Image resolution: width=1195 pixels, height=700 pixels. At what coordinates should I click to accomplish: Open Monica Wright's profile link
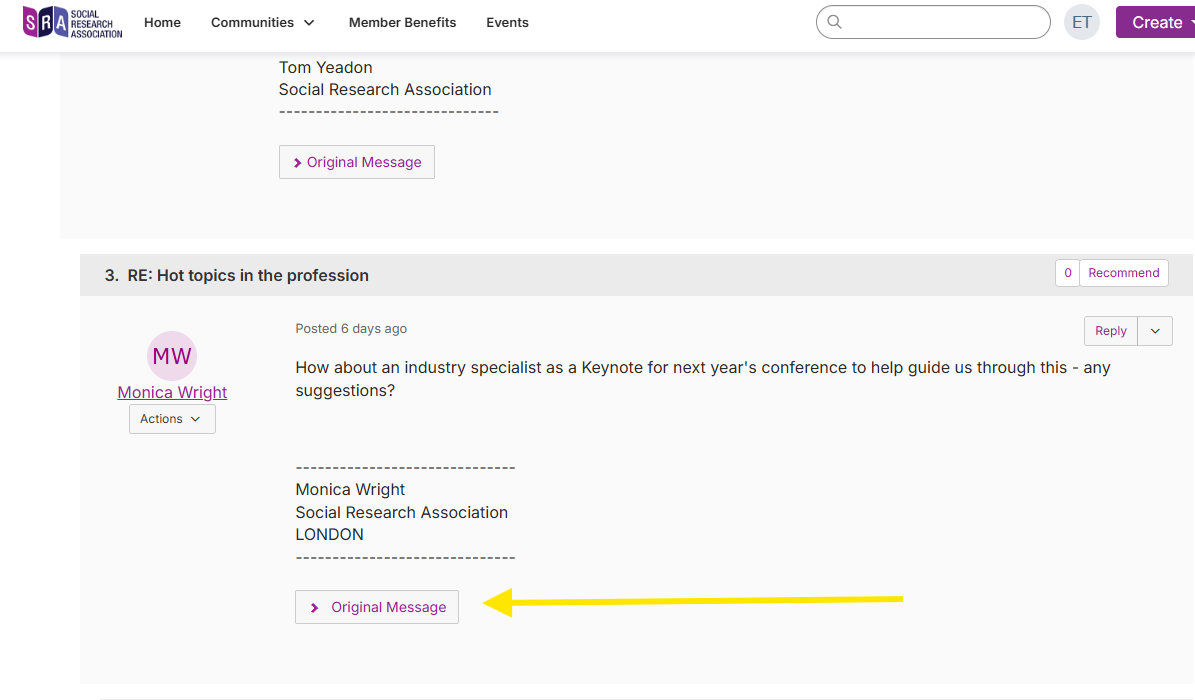172,392
